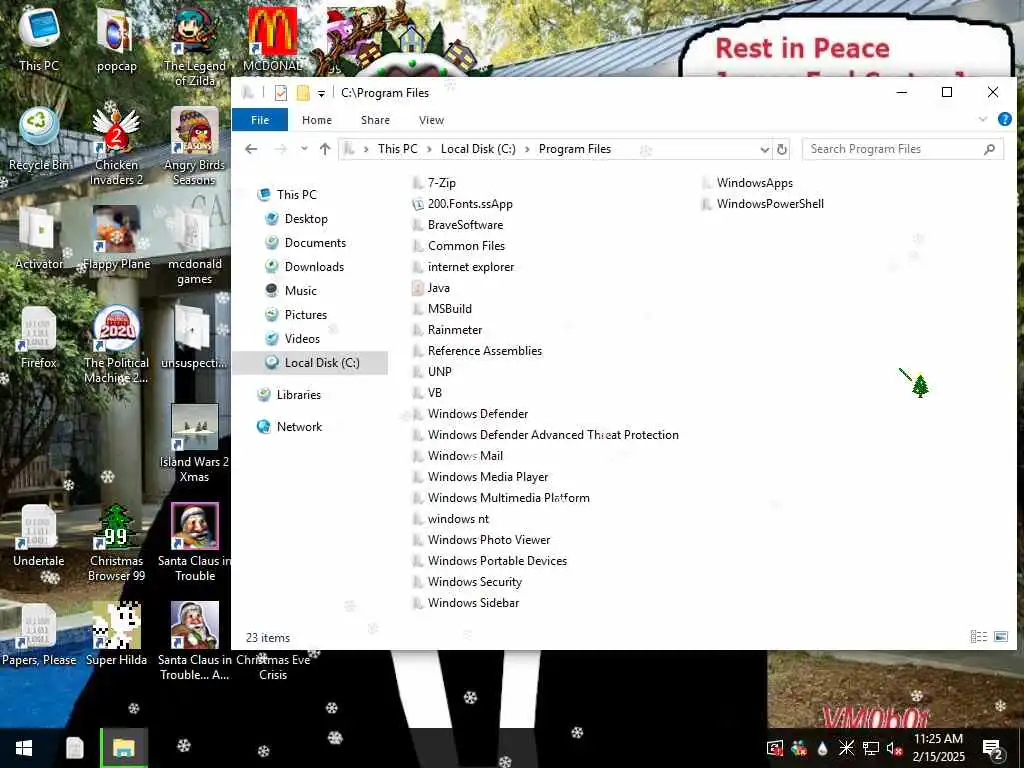Click the muted volume tray icon
1024x768 pixels.
pos(894,748)
